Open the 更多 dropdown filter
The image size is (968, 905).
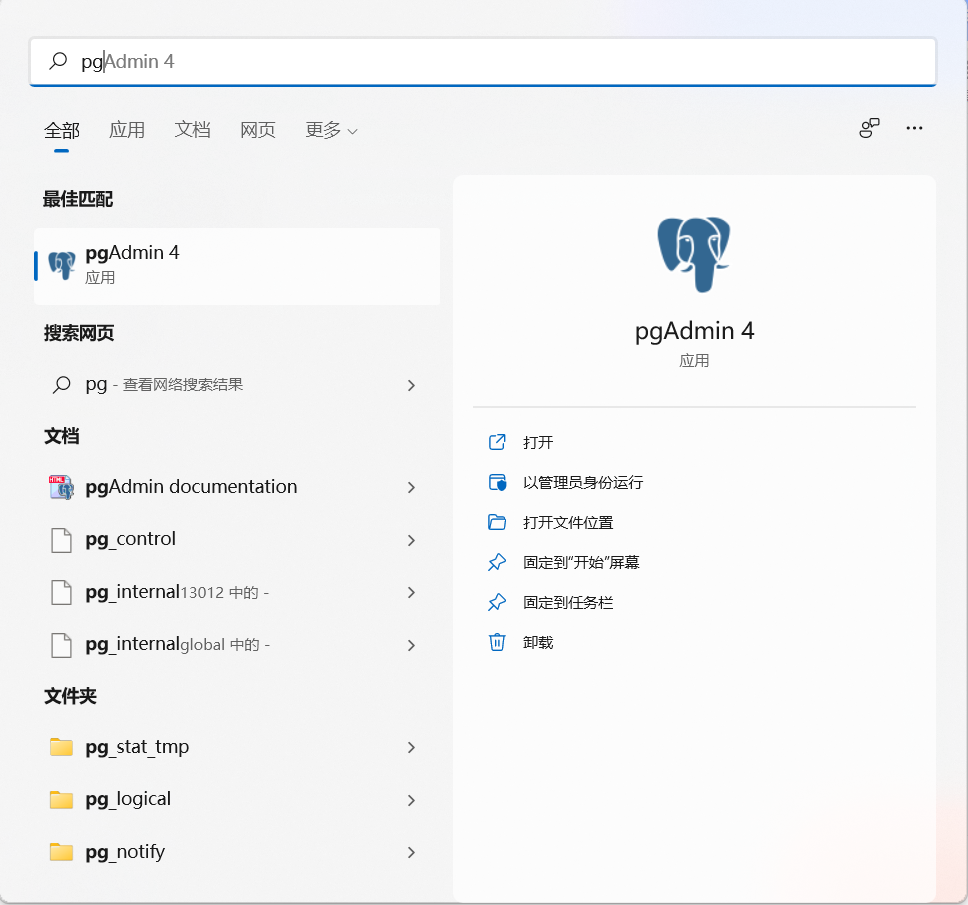coord(332,130)
